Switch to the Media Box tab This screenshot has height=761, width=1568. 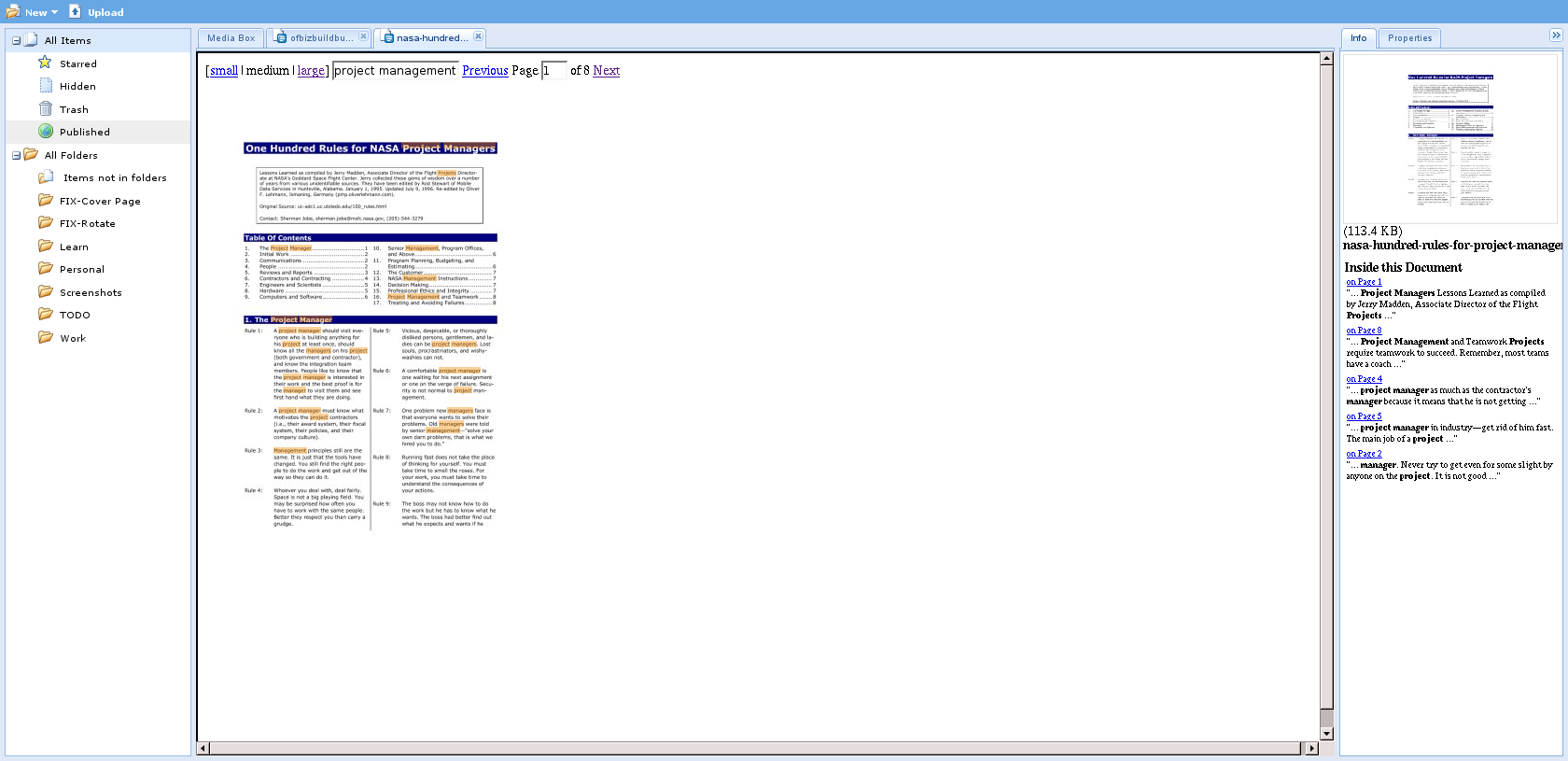coord(231,38)
